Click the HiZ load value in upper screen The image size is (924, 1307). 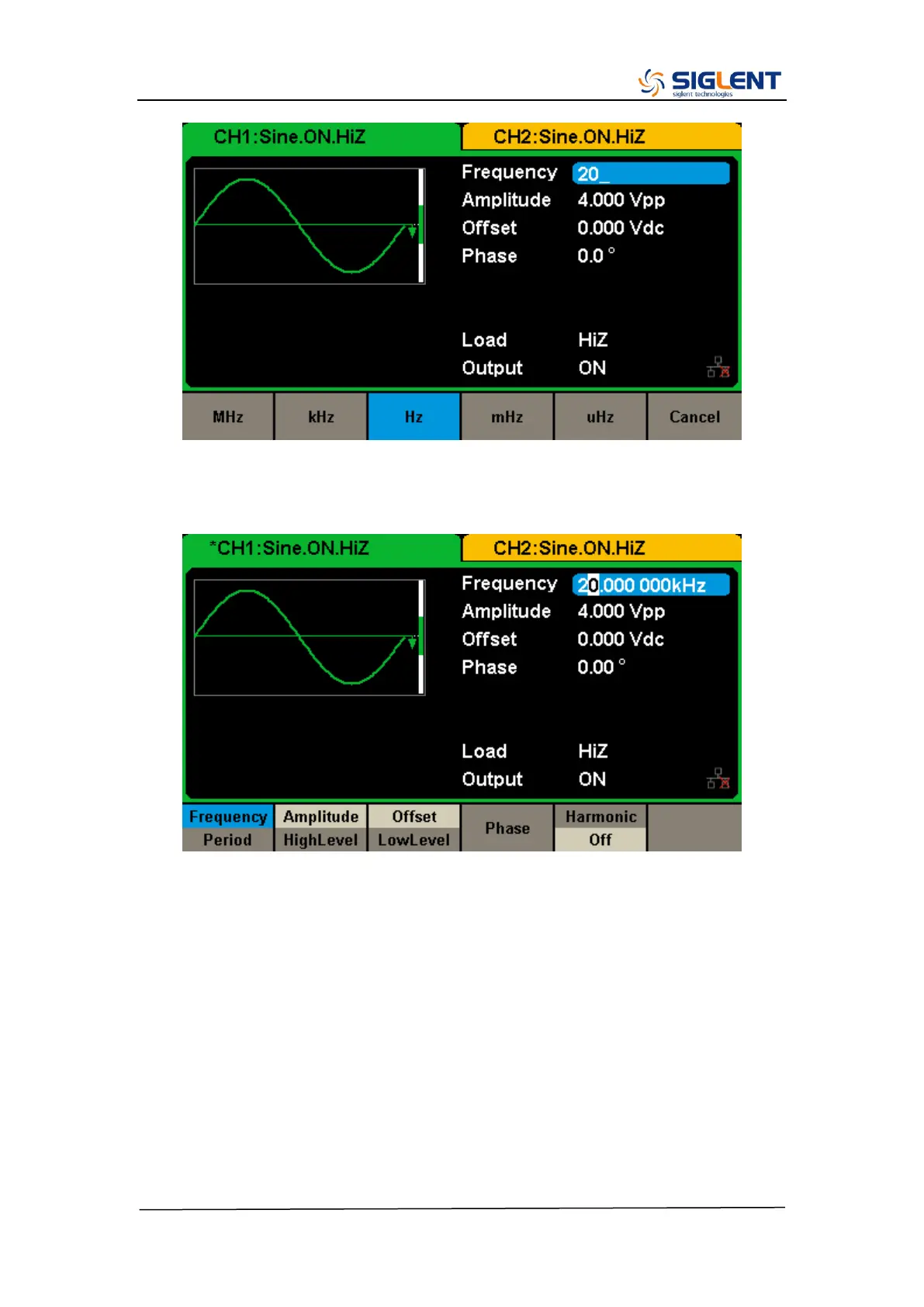click(x=593, y=340)
